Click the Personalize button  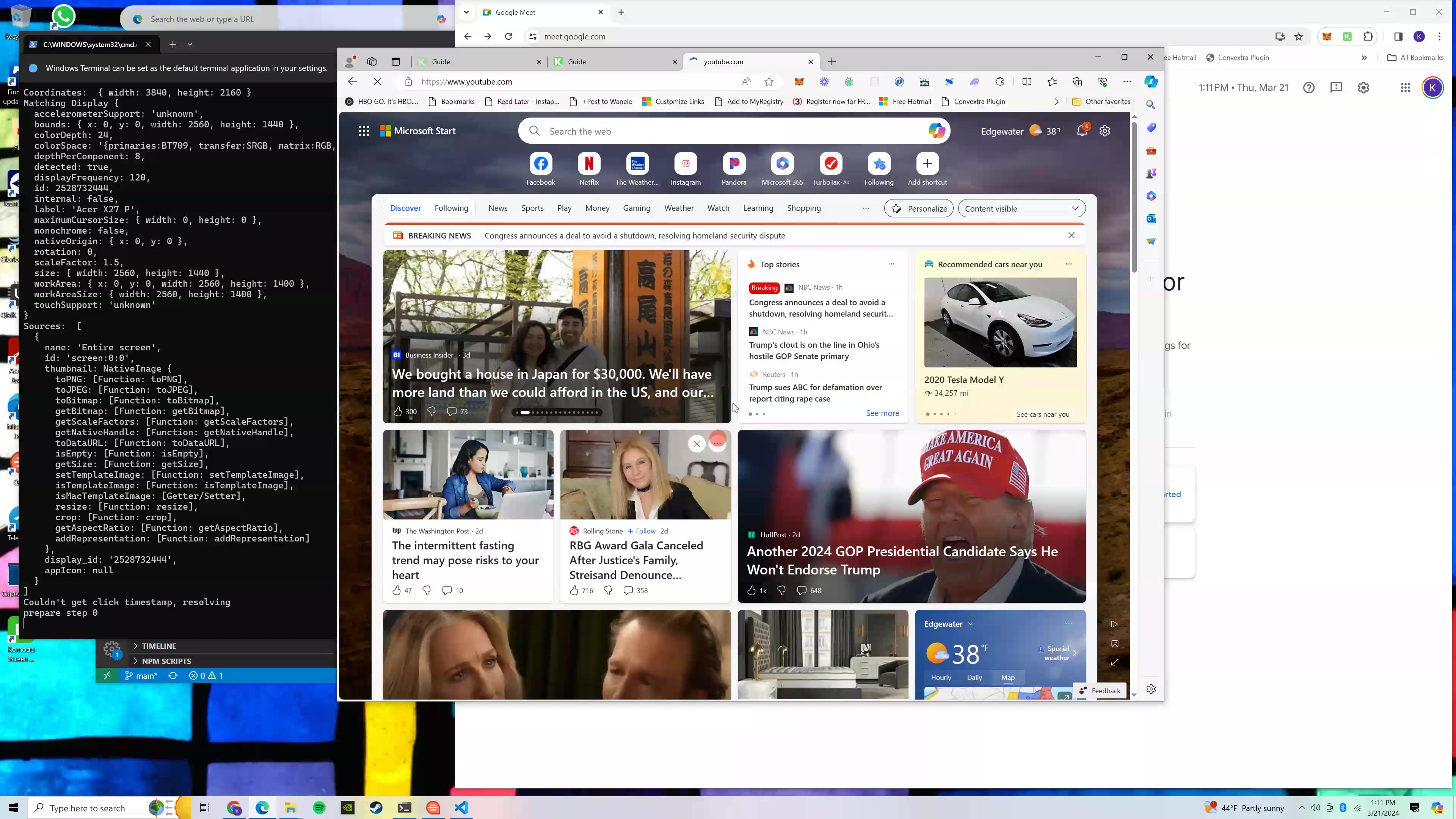coord(918,209)
